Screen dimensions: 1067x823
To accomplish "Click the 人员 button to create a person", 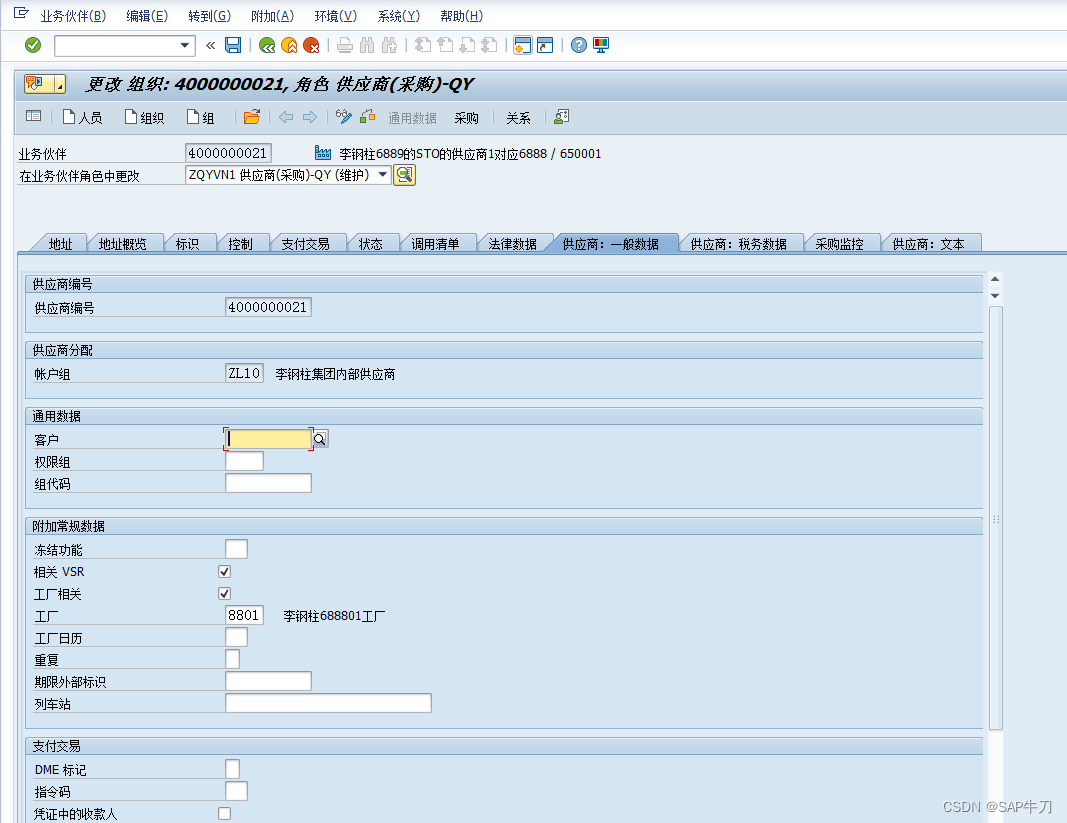I will (x=83, y=117).
